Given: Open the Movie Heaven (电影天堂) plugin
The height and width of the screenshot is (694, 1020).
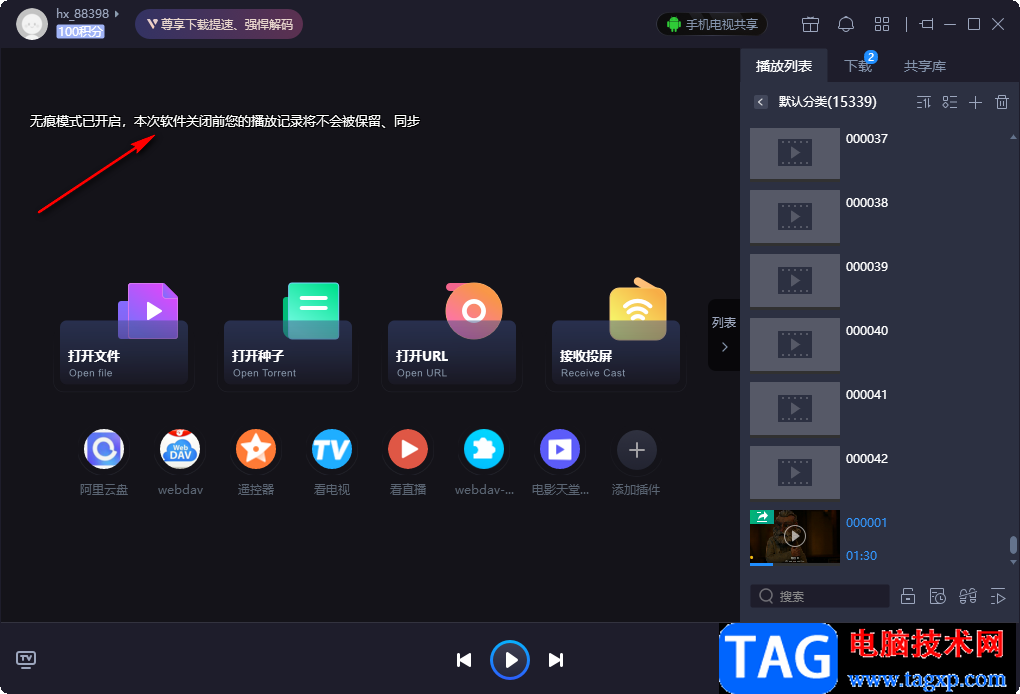Looking at the screenshot, I should point(559,449).
